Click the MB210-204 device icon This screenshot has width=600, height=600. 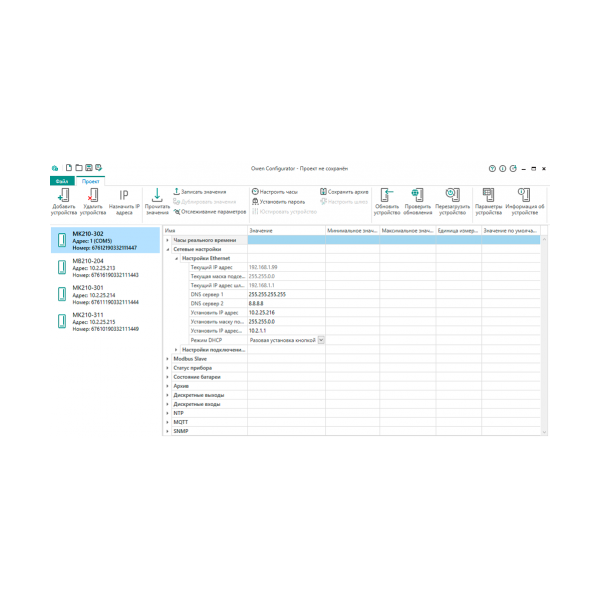point(62,267)
